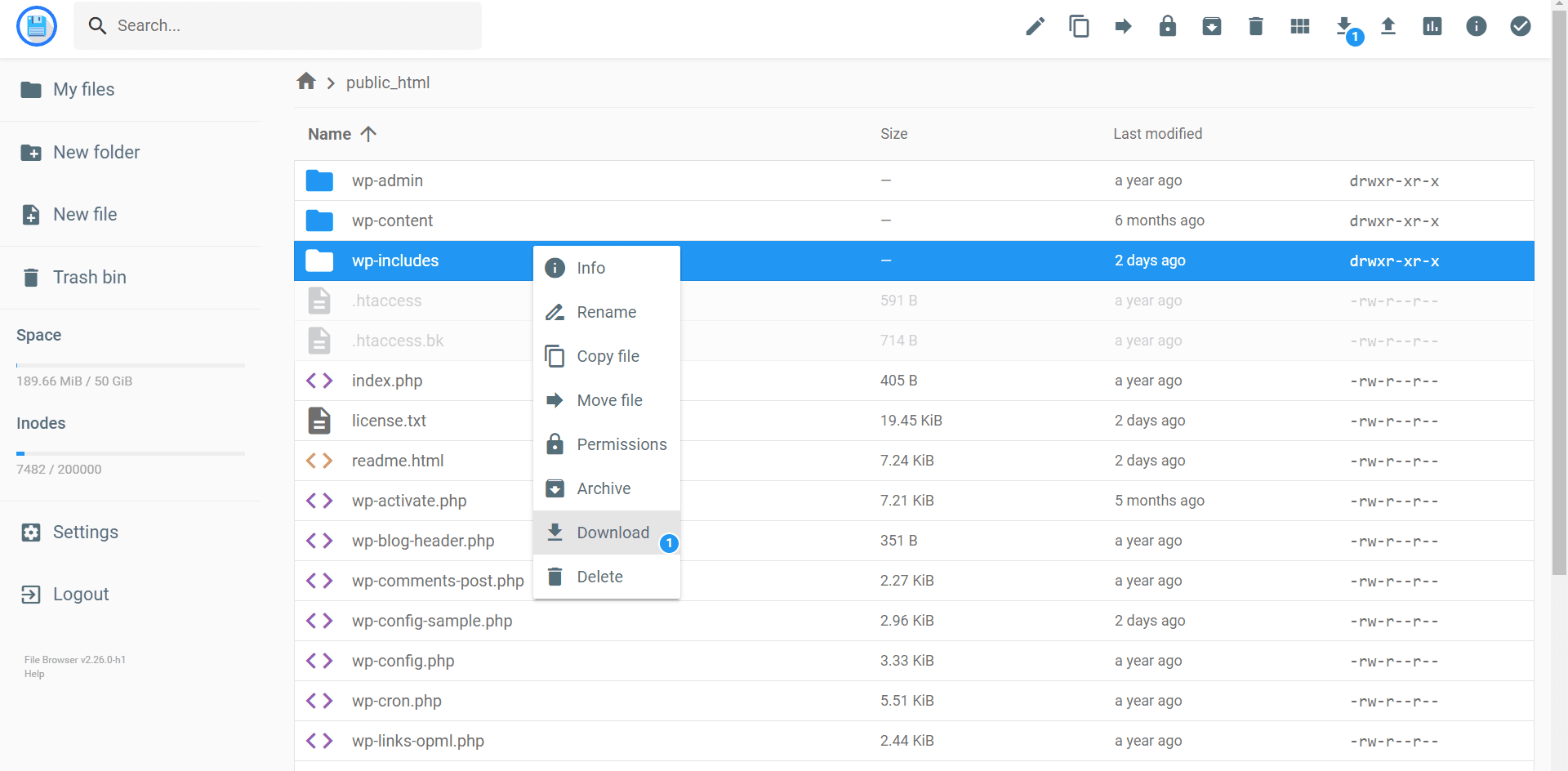
Task: Create a New folder from the sidebar
Action: click(x=96, y=152)
